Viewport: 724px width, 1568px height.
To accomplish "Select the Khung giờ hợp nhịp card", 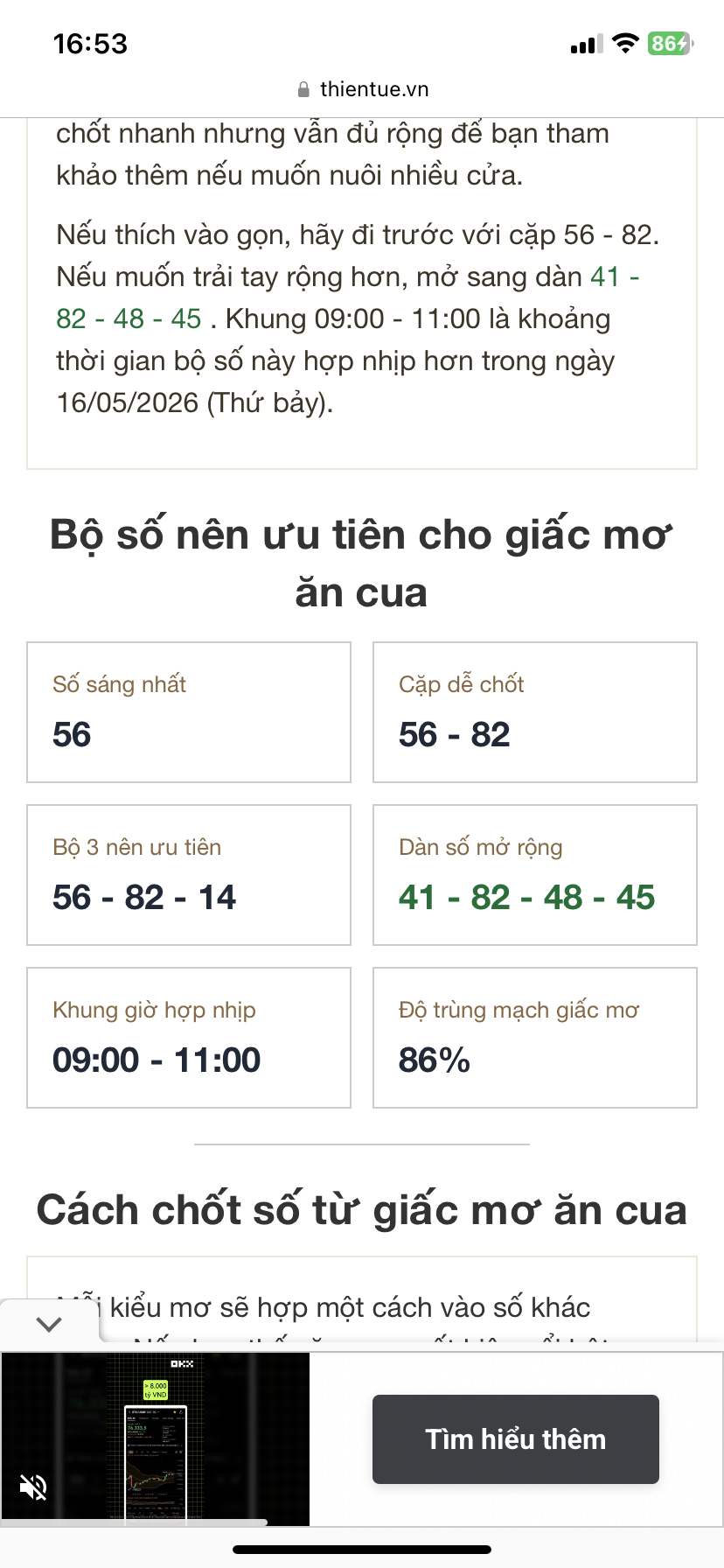I will click(x=189, y=1038).
